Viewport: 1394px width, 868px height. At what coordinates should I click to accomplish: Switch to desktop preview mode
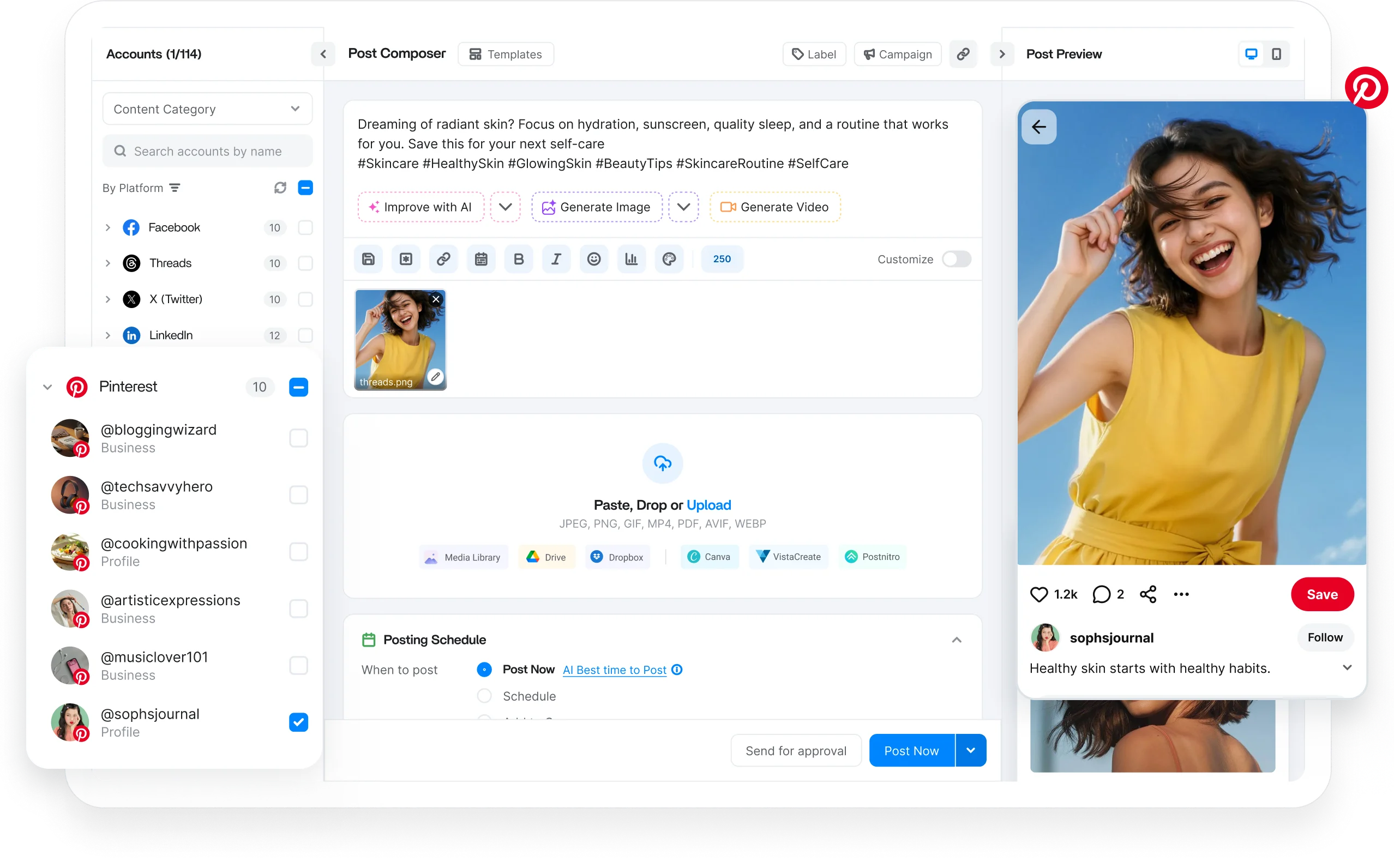(1251, 54)
